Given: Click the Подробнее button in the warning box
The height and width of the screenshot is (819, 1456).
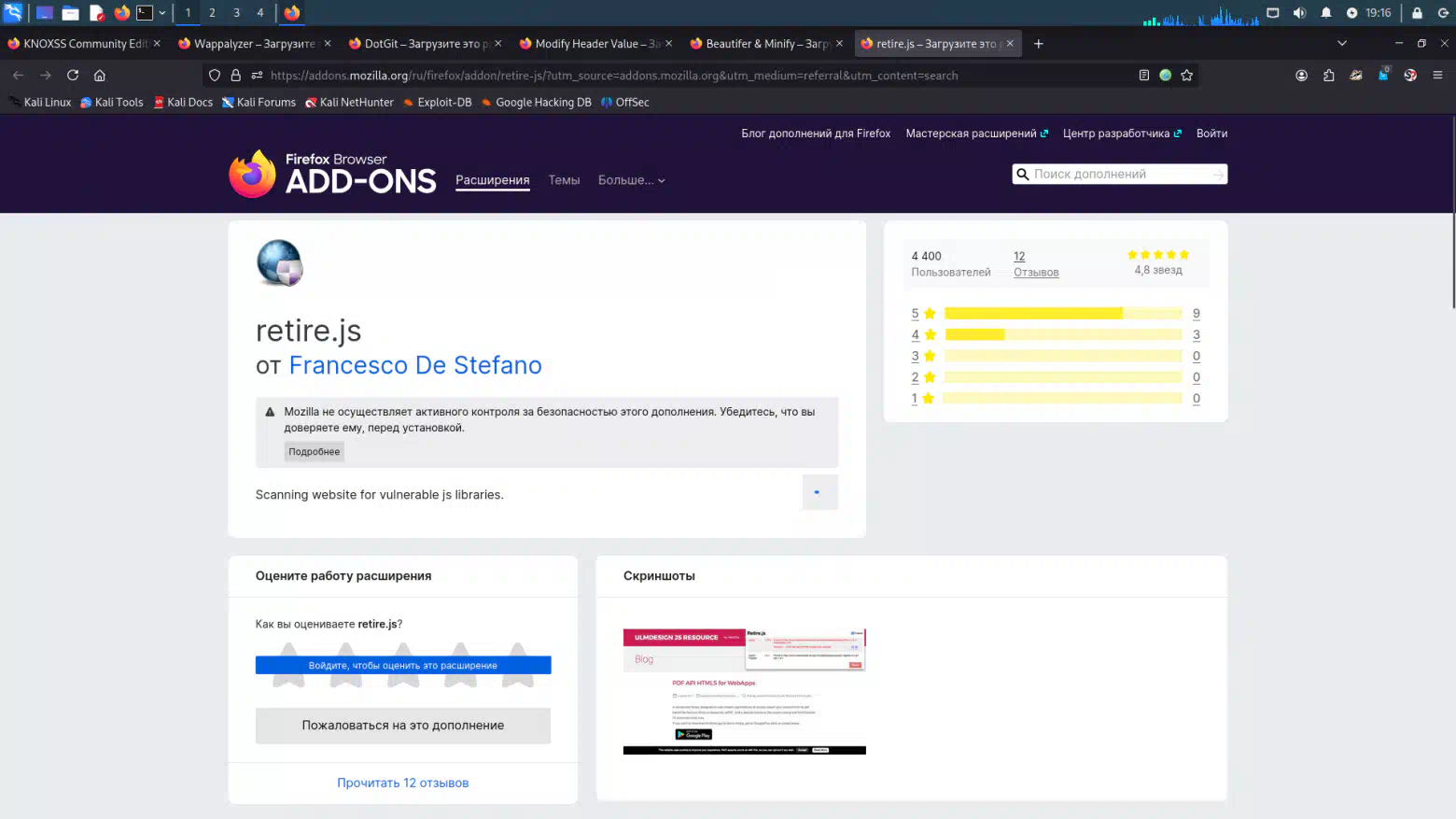Looking at the screenshot, I should [315, 452].
